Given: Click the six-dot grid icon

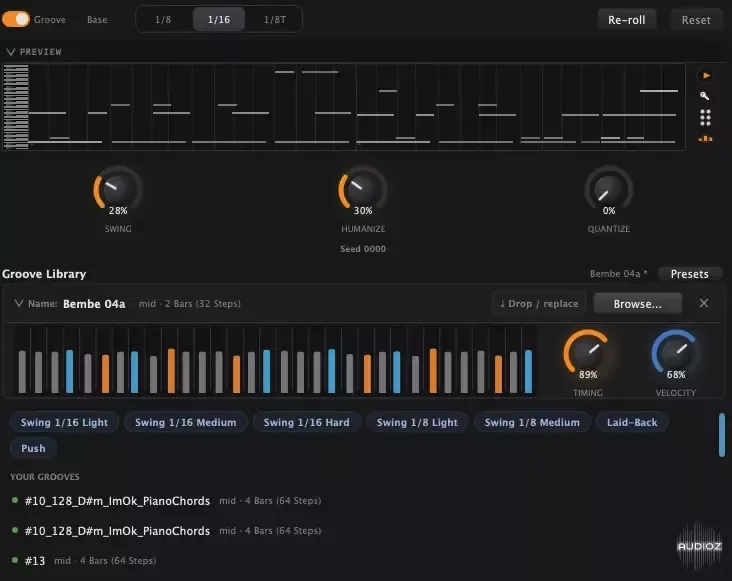Looking at the screenshot, I should coord(705,118).
